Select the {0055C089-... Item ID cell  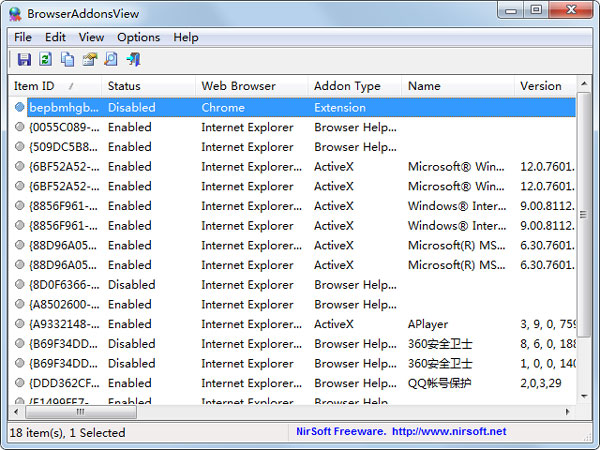64,127
